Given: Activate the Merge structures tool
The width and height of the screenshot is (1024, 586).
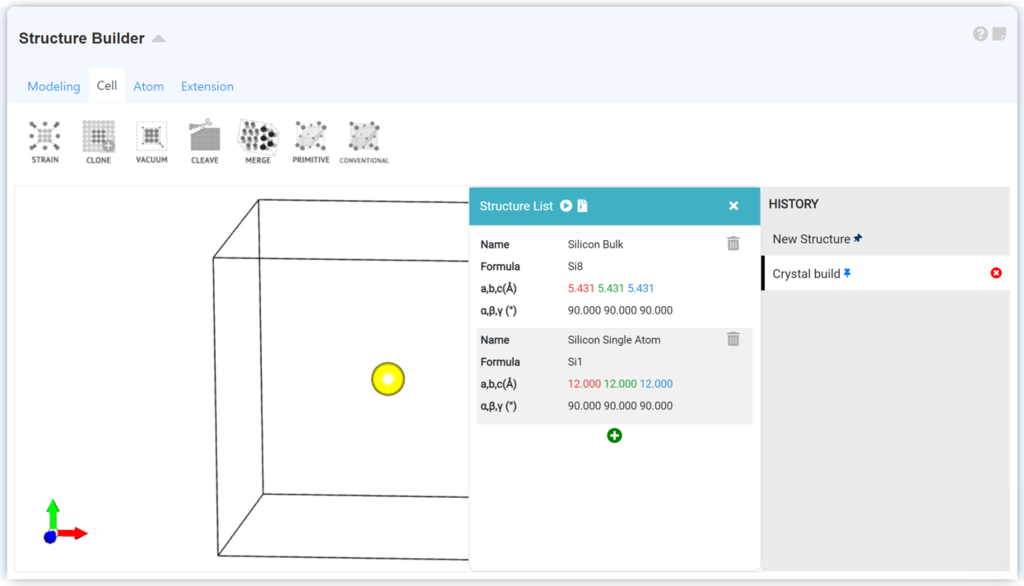Looking at the screenshot, I should 258,141.
